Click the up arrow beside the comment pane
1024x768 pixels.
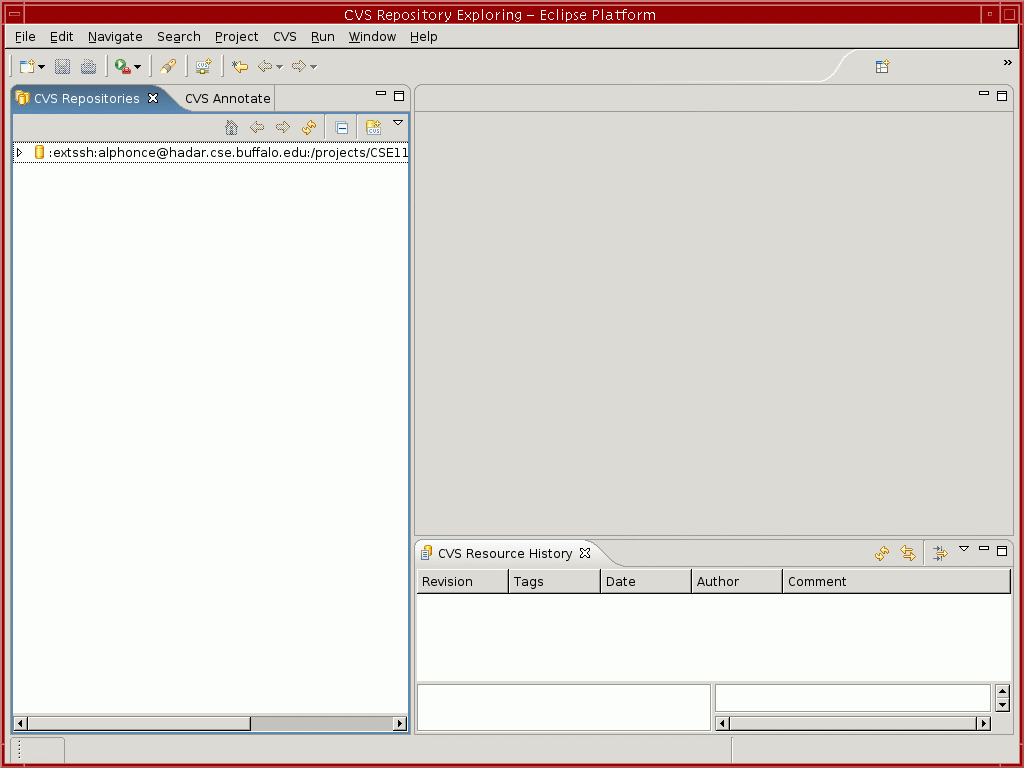(1002, 691)
